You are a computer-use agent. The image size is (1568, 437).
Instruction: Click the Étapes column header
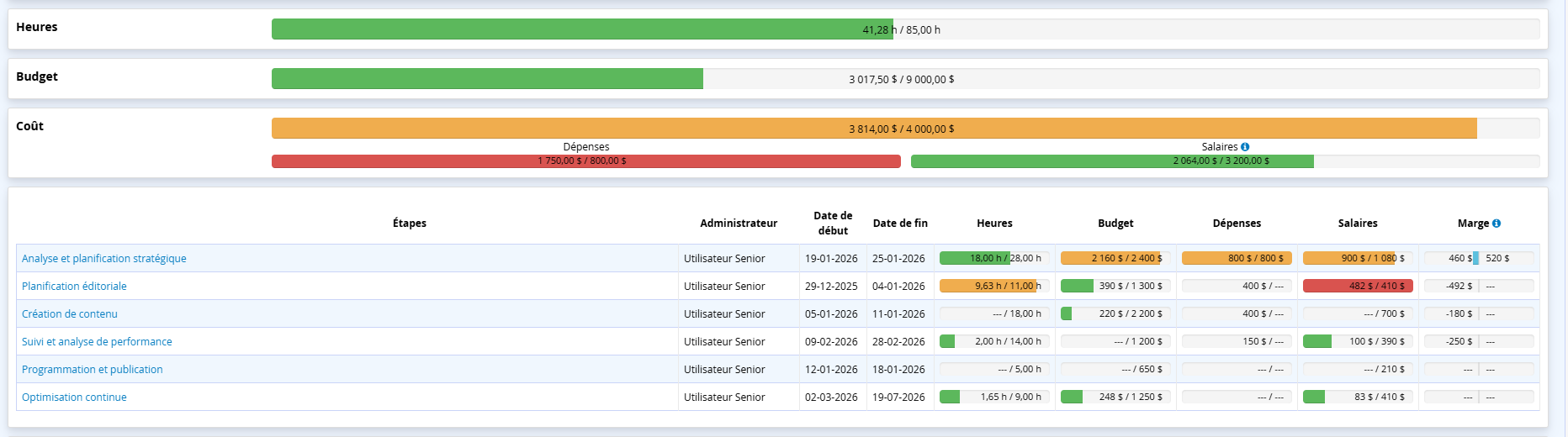(x=410, y=224)
